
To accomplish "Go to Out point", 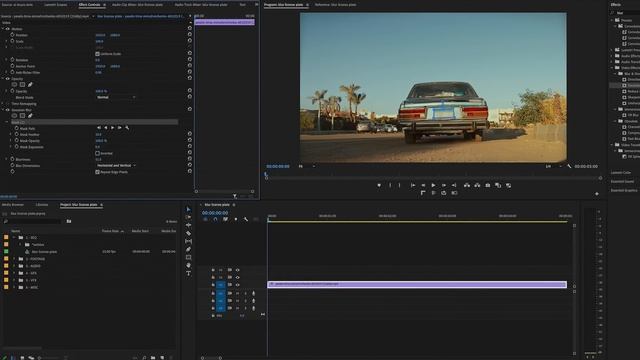I will tap(454, 185).
